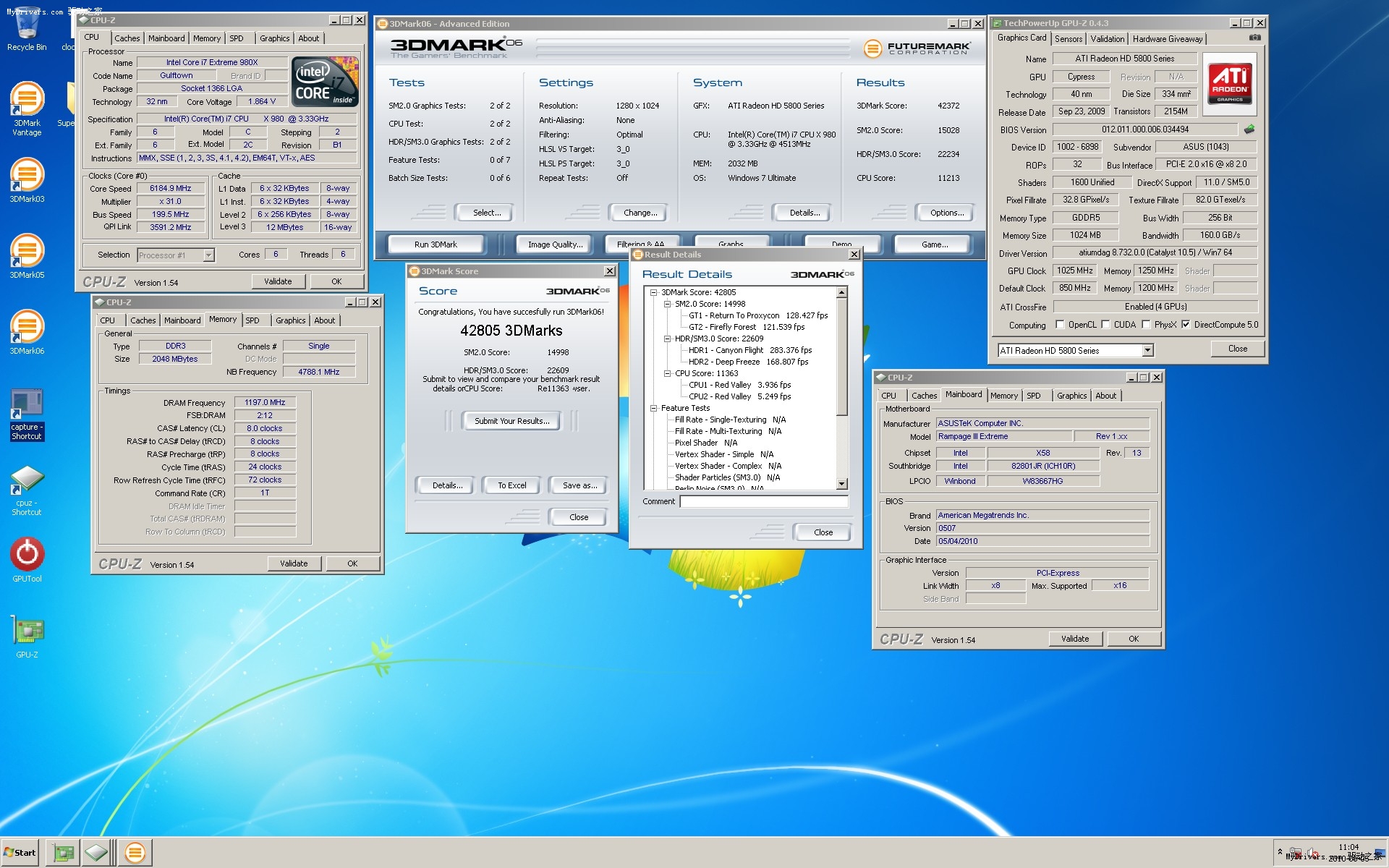Click Validate in the CPU-Z Mainboard window

(1075, 639)
